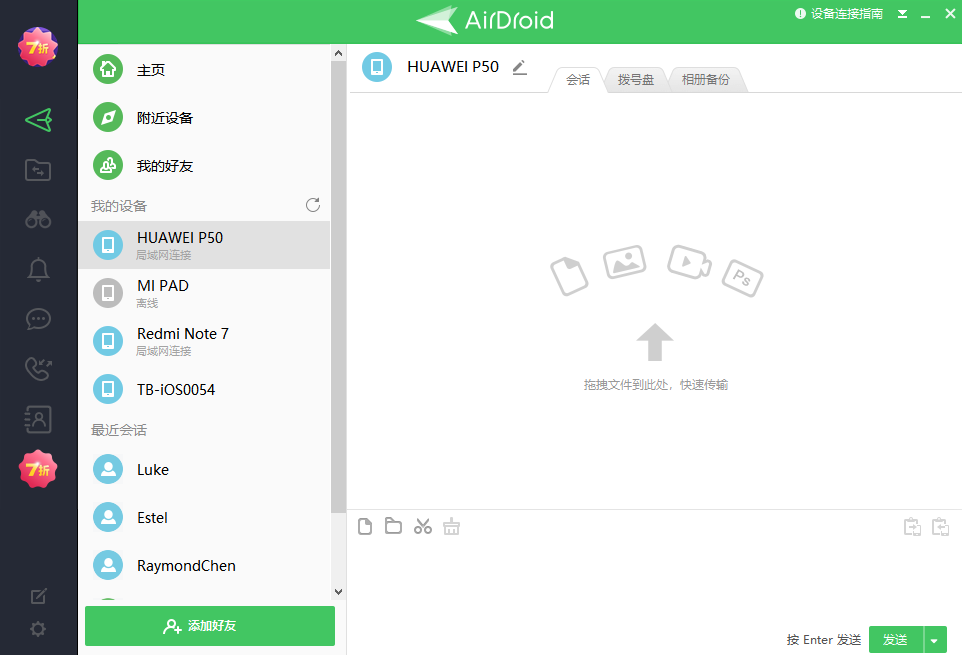Select the TB-iOS0054 device

(204, 389)
